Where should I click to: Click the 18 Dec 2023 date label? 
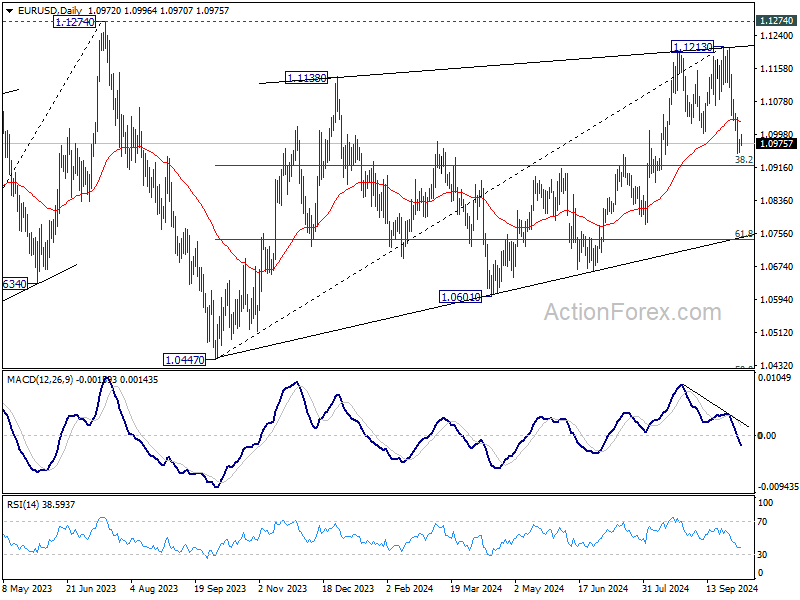point(348,588)
